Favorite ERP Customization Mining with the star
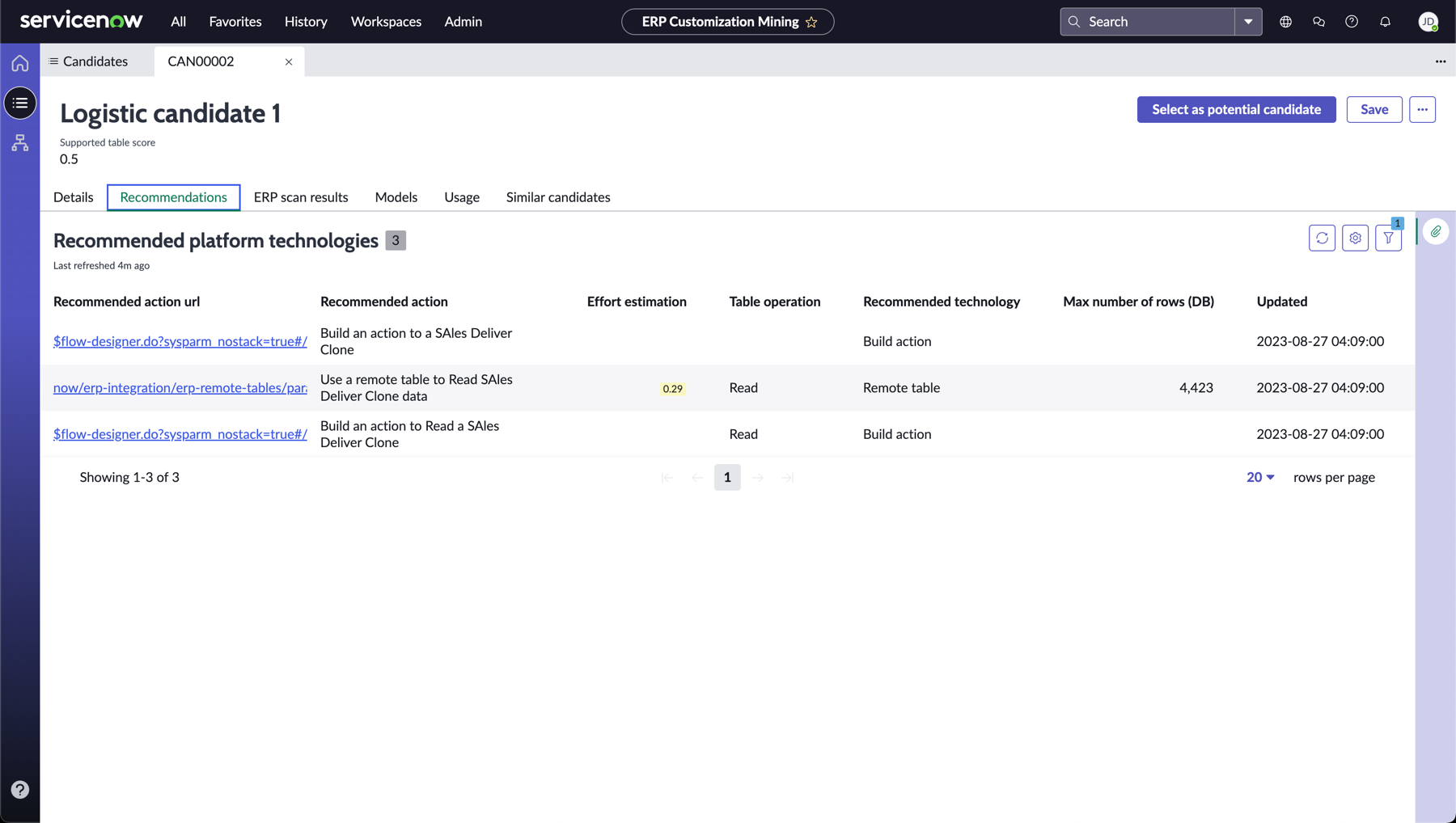The image size is (1456, 823). tap(811, 22)
